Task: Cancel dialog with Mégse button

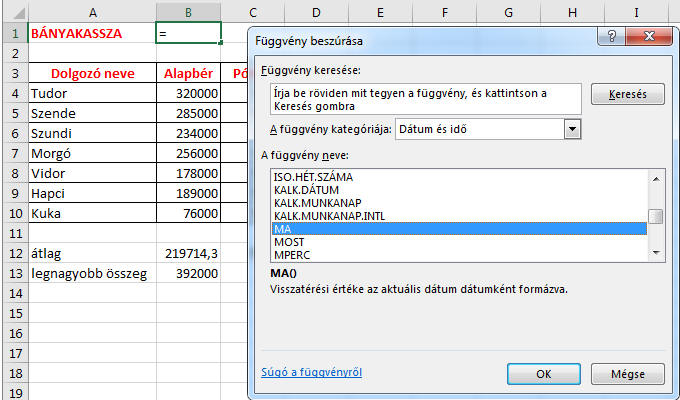Action: (x=627, y=374)
